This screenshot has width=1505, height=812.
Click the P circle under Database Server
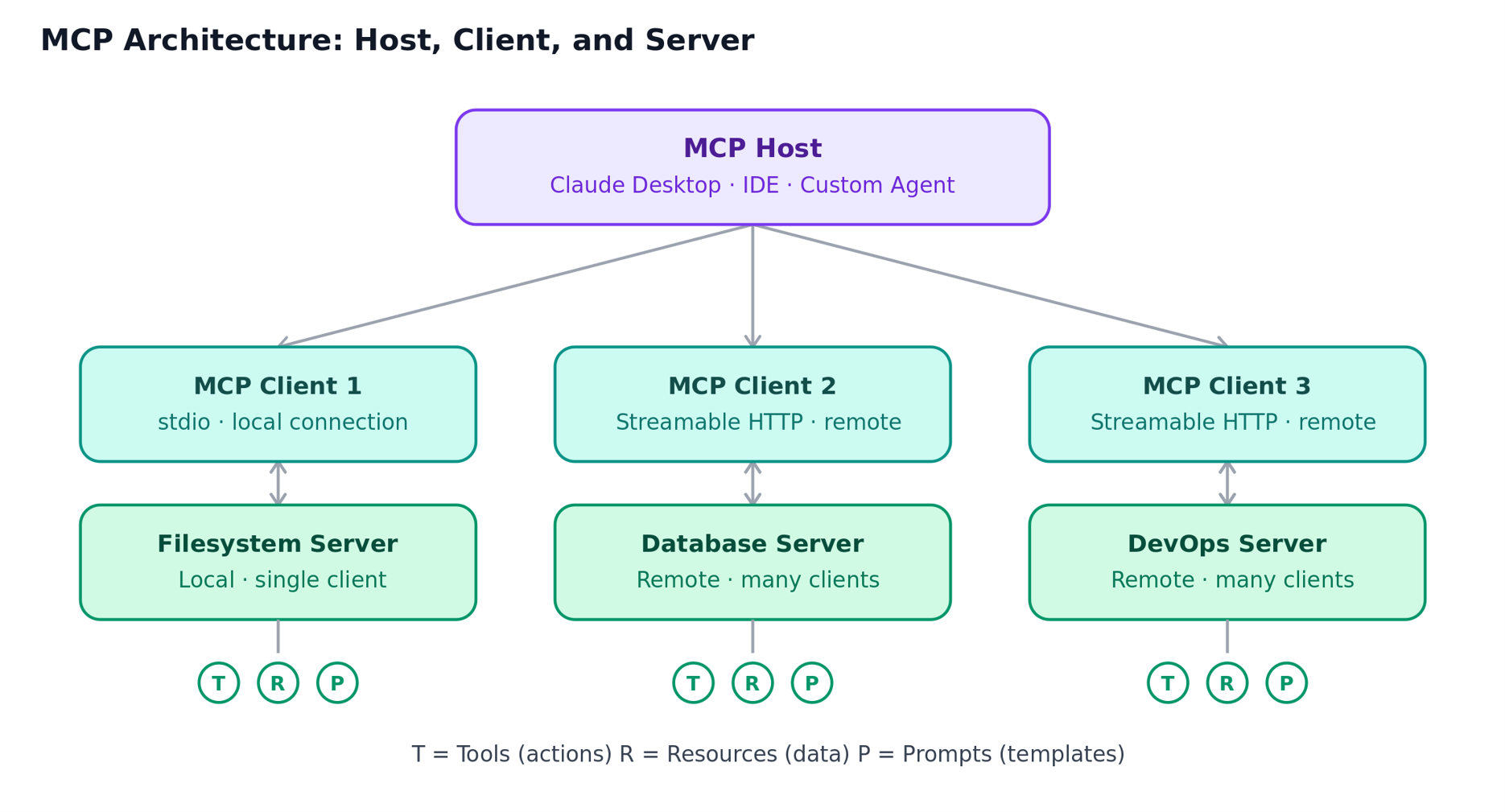click(x=812, y=682)
